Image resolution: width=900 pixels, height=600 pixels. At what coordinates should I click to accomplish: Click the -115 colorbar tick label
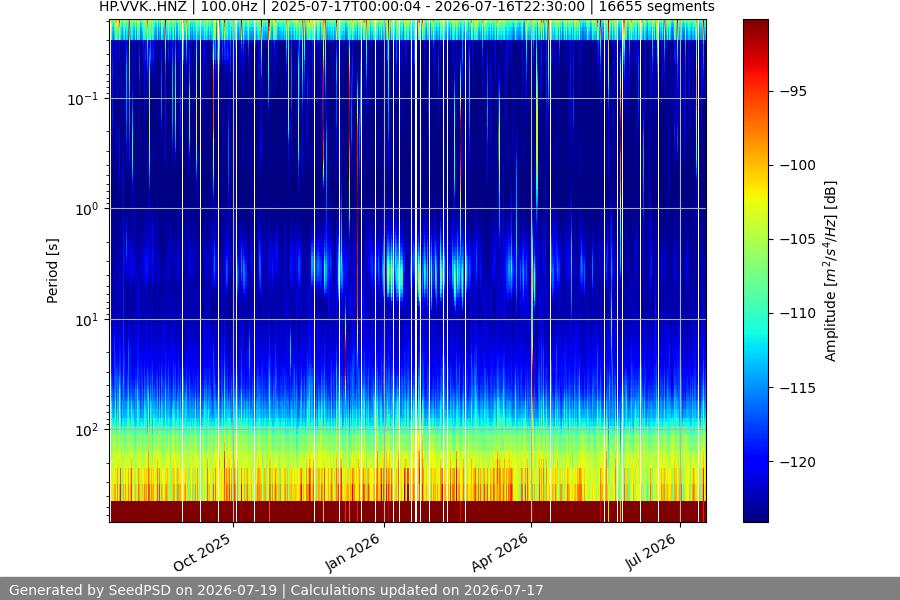(797, 388)
